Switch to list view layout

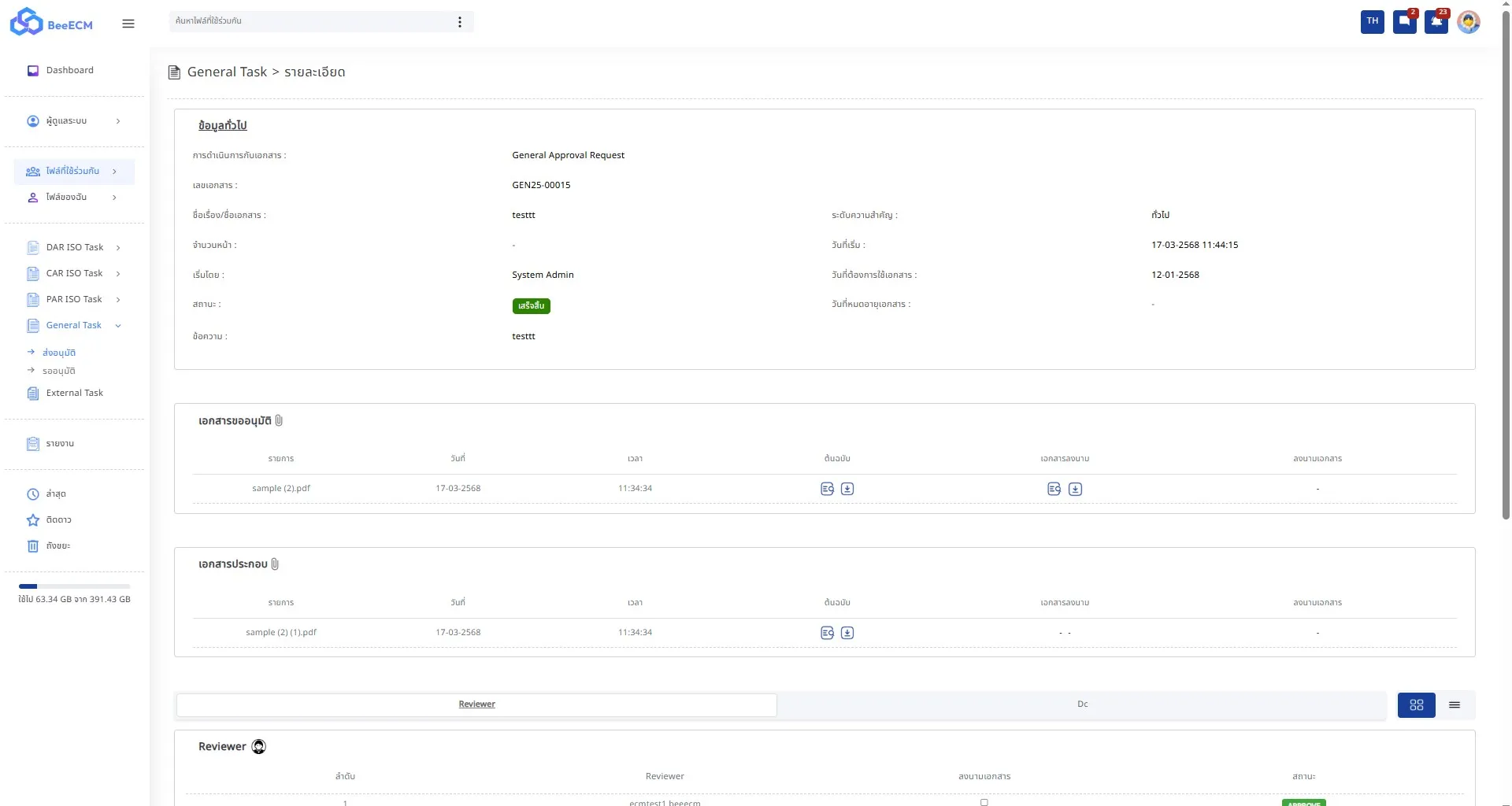1455,705
